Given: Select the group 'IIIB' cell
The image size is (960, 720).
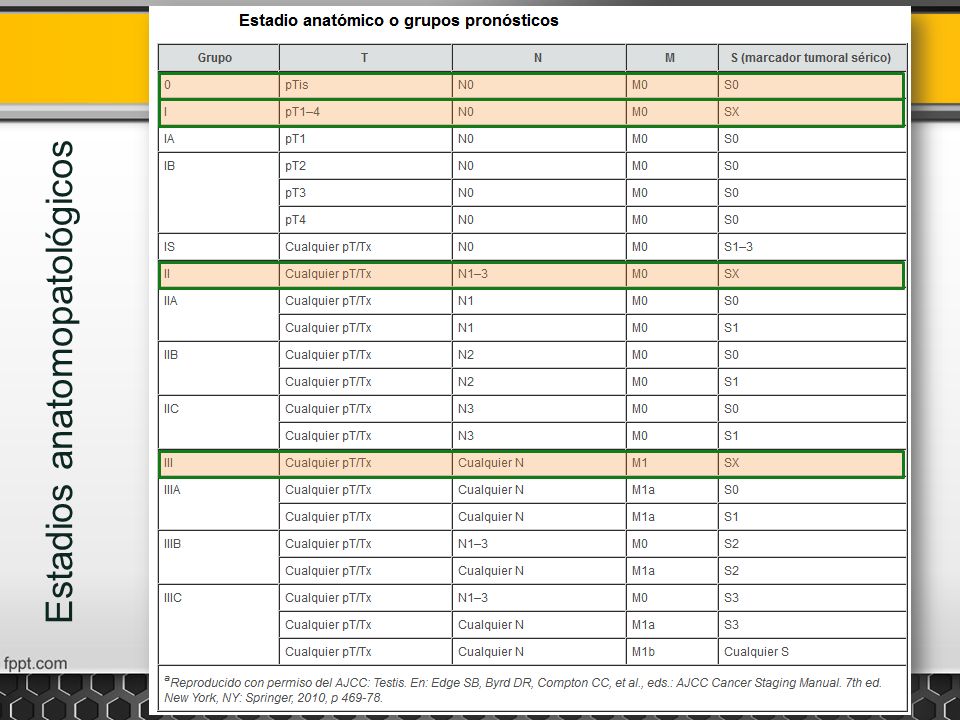Looking at the screenshot, I should [219, 557].
